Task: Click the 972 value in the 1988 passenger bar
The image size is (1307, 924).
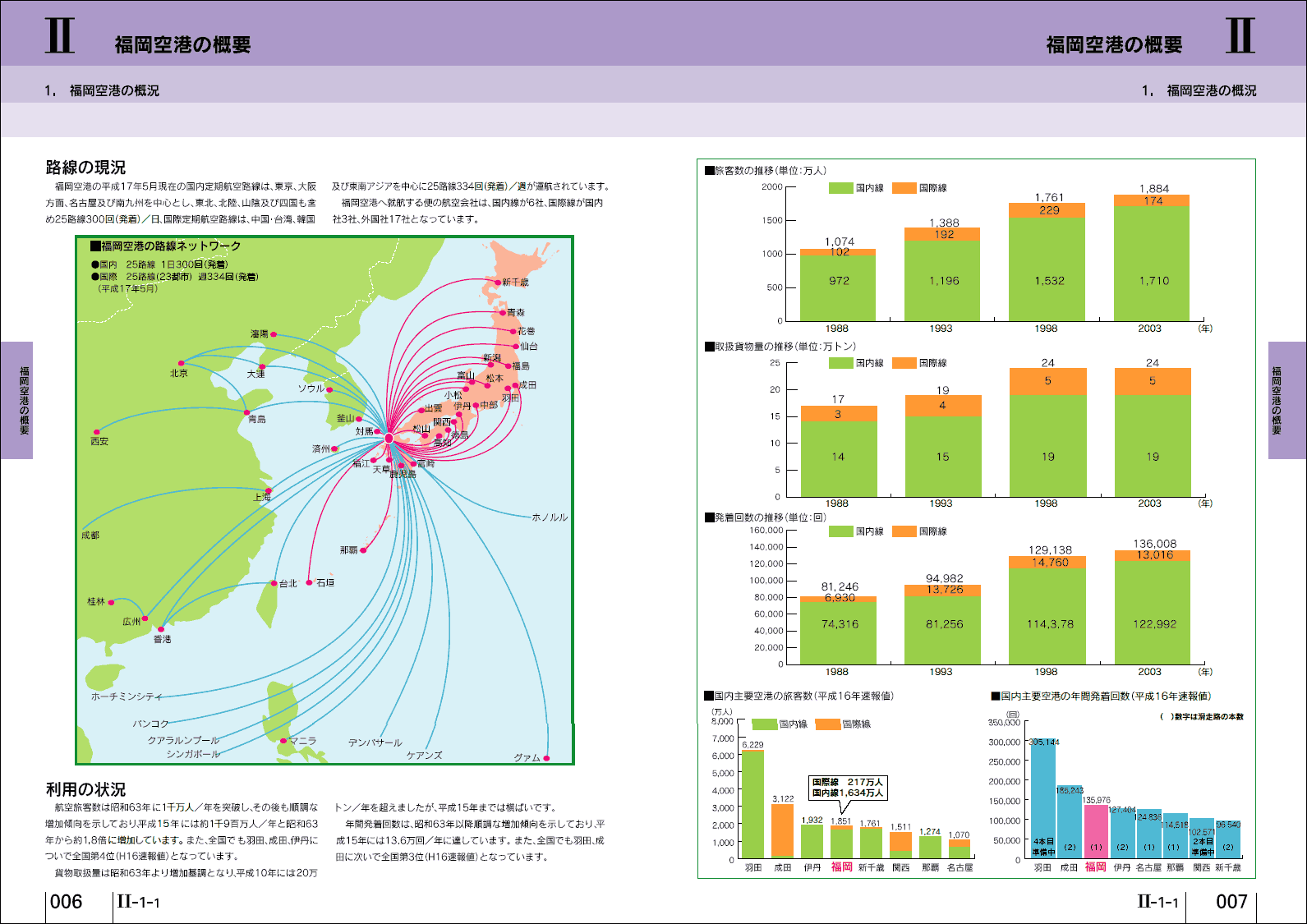Action: click(839, 281)
